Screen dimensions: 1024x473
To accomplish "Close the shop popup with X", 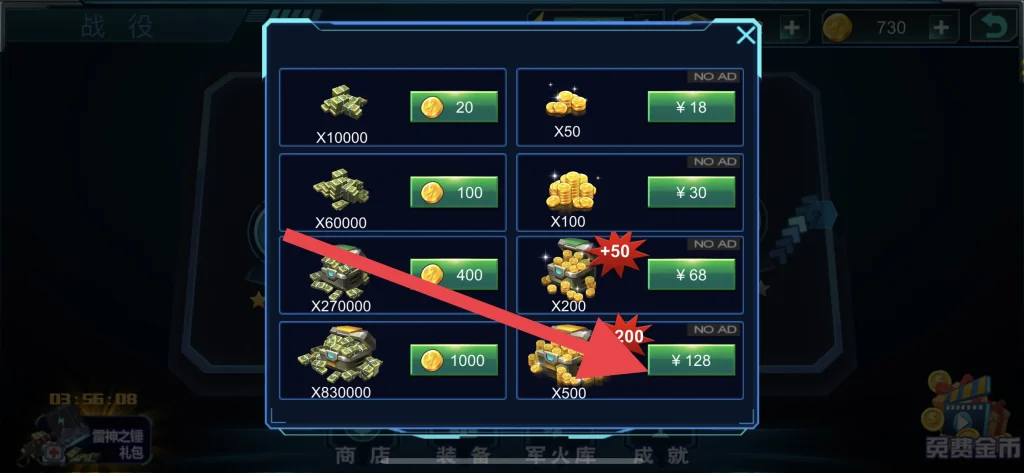I will [x=745, y=35].
